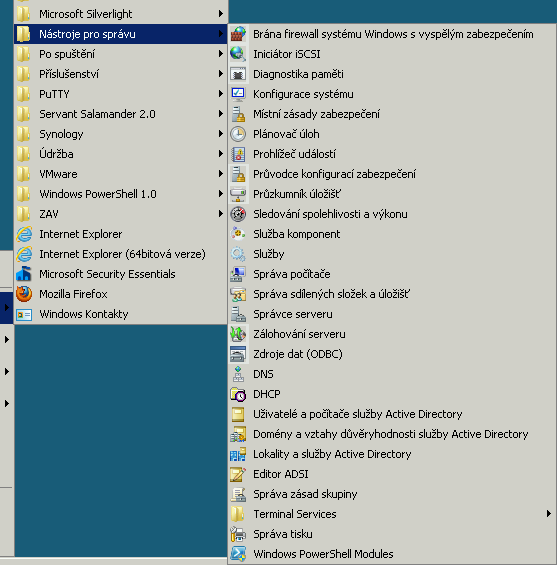Click the Sledování spolehlivosti a výkonu gauge icon
Image resolution: width=557 pixels, height=565 pixels.
(238, 214)
